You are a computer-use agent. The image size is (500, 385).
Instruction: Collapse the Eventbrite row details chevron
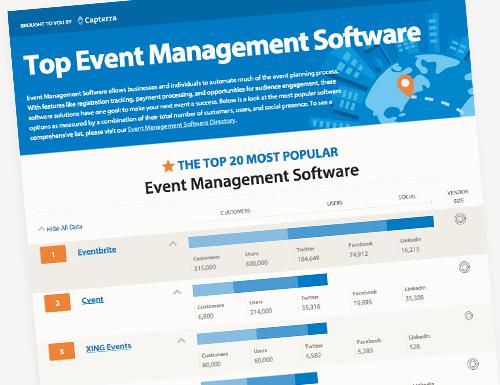click(173, 244)
